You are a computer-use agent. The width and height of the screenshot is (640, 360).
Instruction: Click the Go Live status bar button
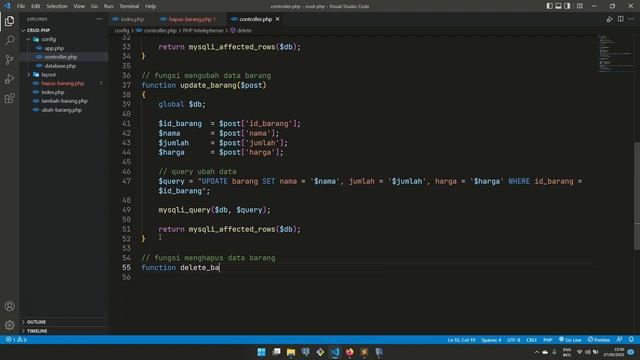pos(570,340)
